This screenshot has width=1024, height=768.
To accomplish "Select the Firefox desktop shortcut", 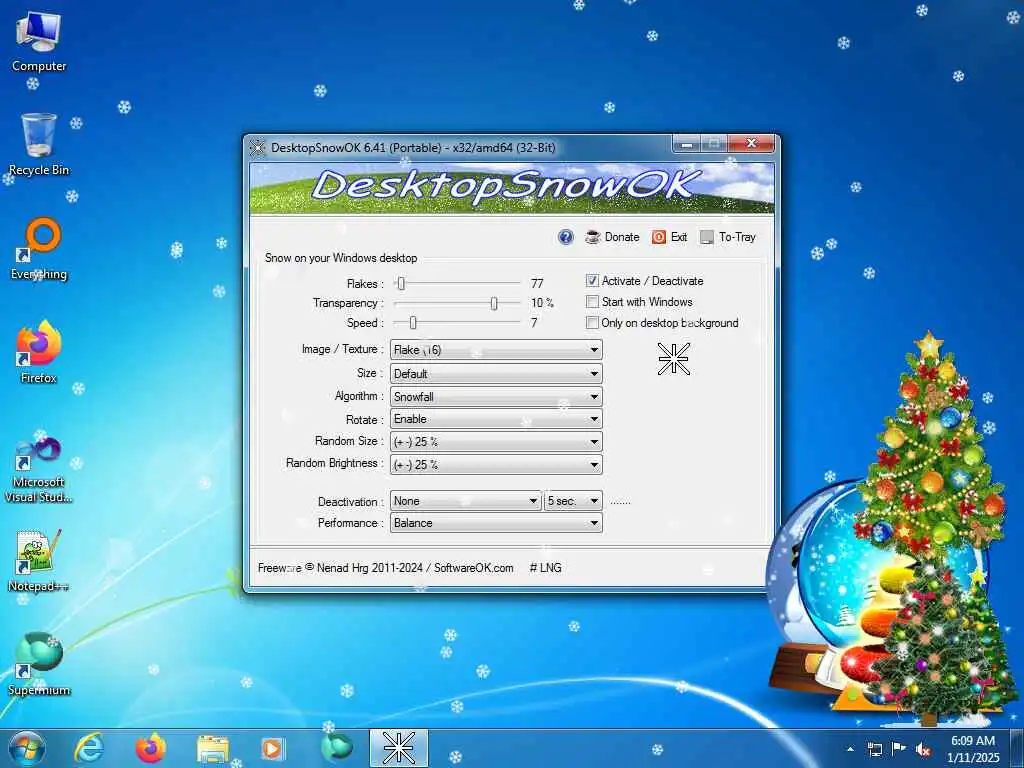I will tap(39, 352).
